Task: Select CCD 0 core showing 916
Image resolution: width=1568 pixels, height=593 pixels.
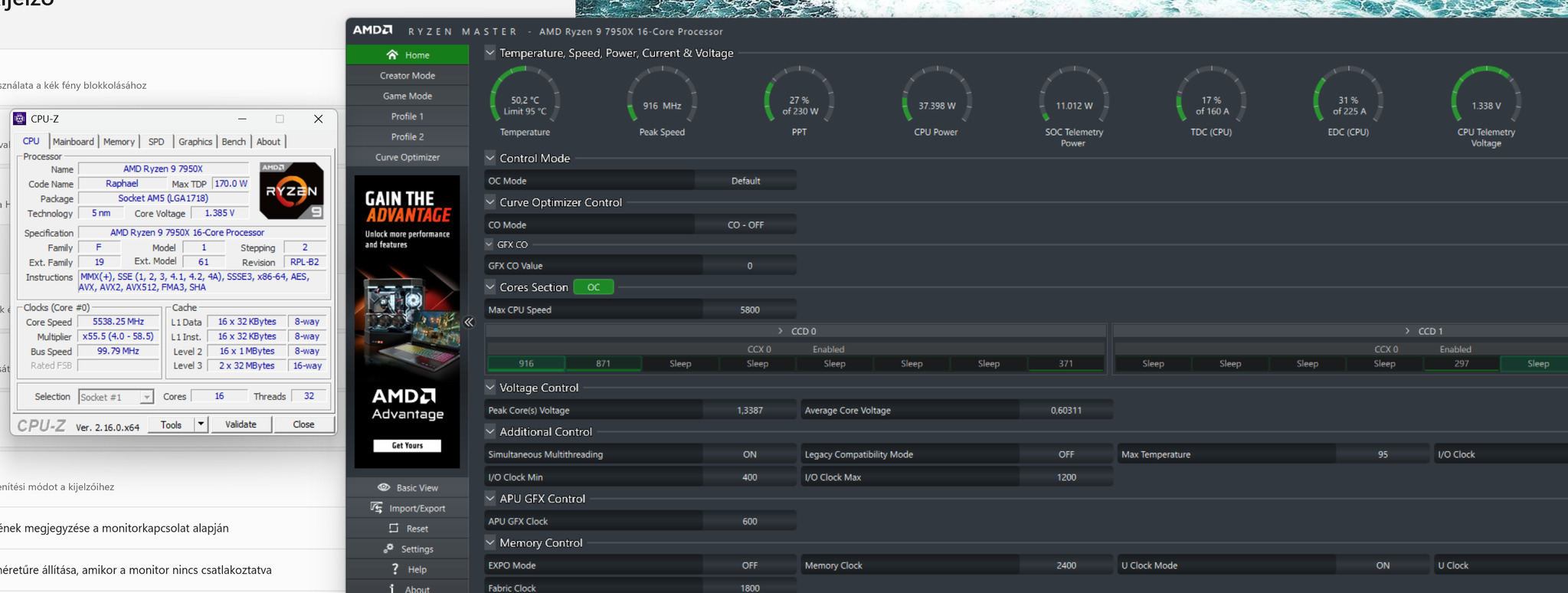Action: click(x=526, y=364)
